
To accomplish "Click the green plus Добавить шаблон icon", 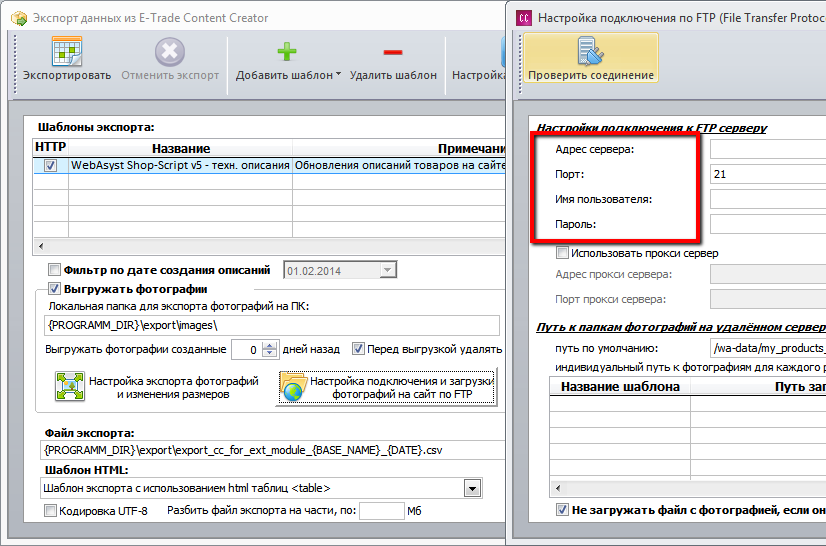I will click(x=287, y=52).
